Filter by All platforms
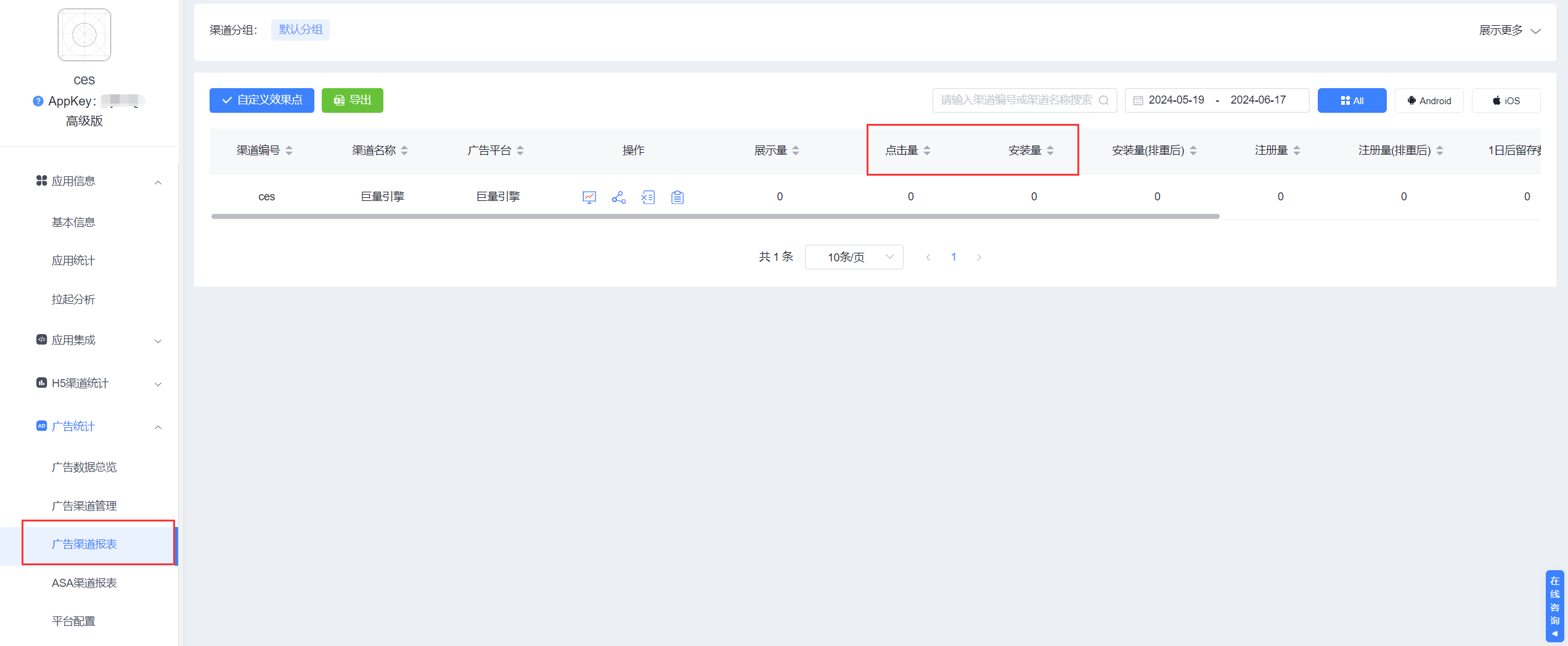1568x646 pixels. tap(1352, 100)
